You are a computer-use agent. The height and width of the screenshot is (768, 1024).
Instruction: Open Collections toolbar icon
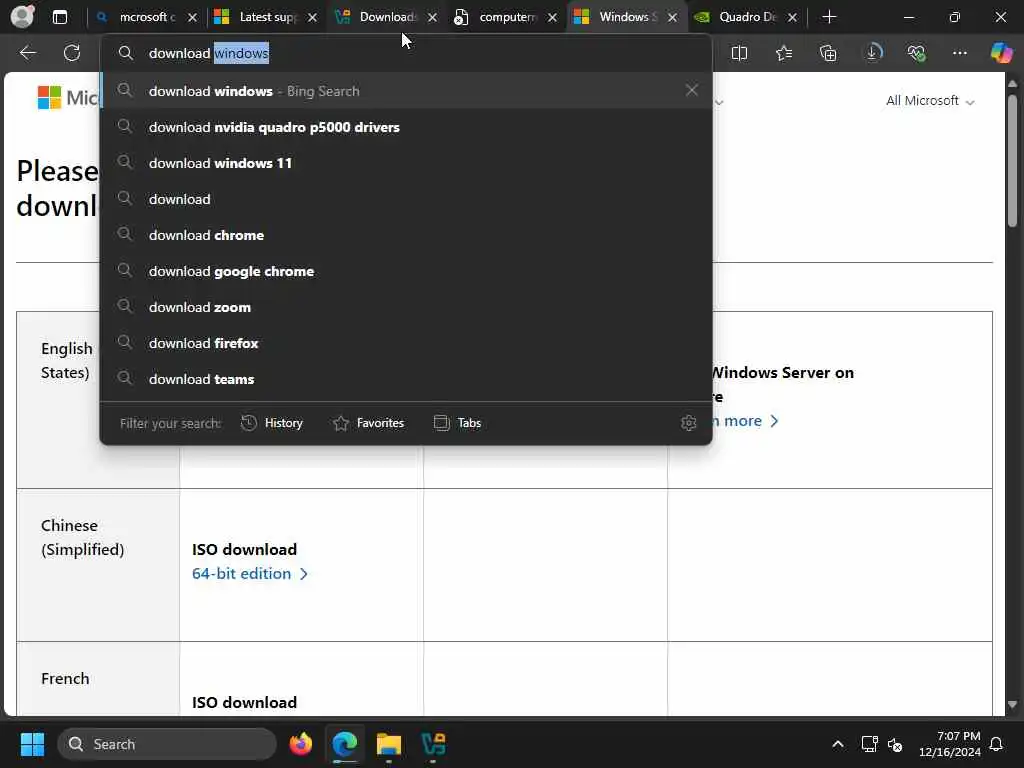[x=828, y=53]
